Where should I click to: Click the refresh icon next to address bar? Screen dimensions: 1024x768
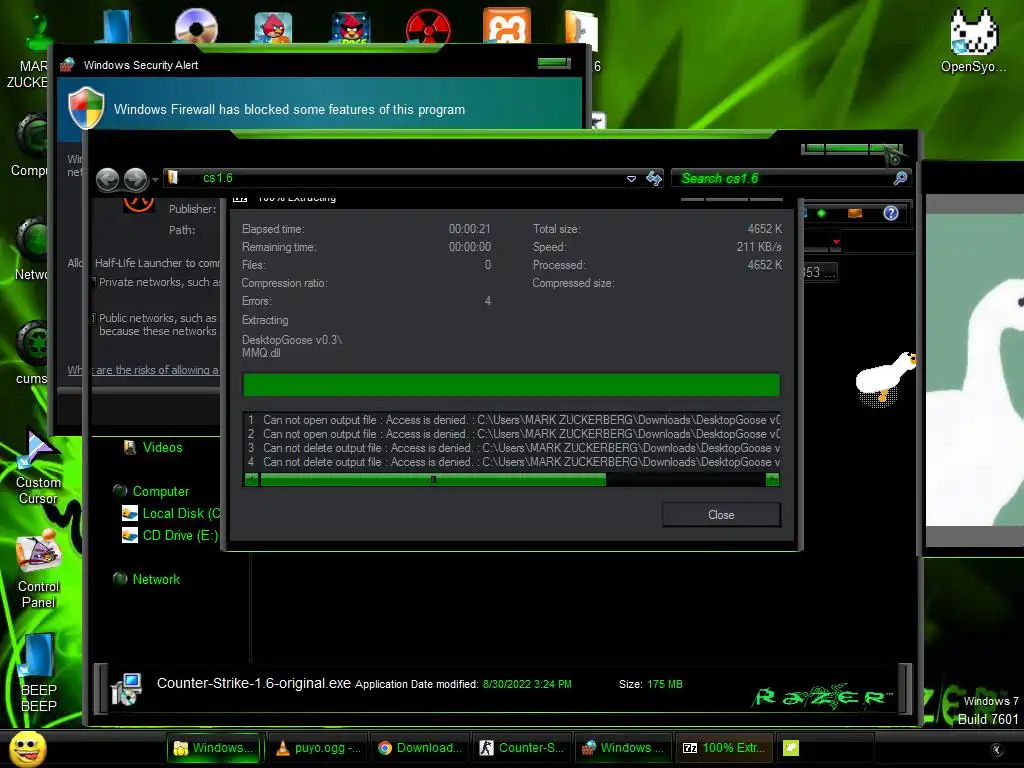click(654, 178)
